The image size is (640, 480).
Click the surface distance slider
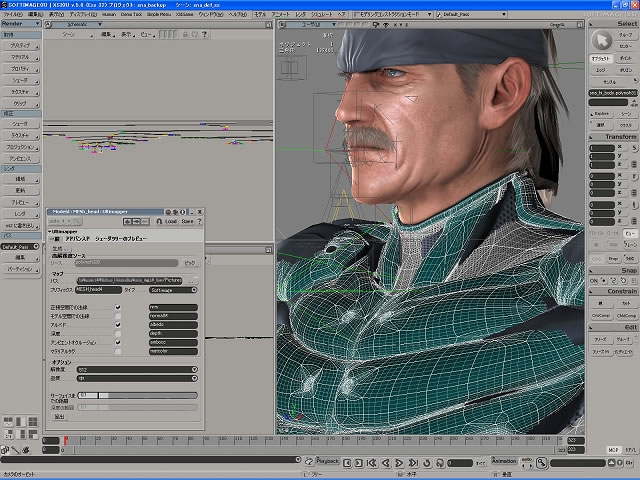pyautogui.click(x=137, y=396)
